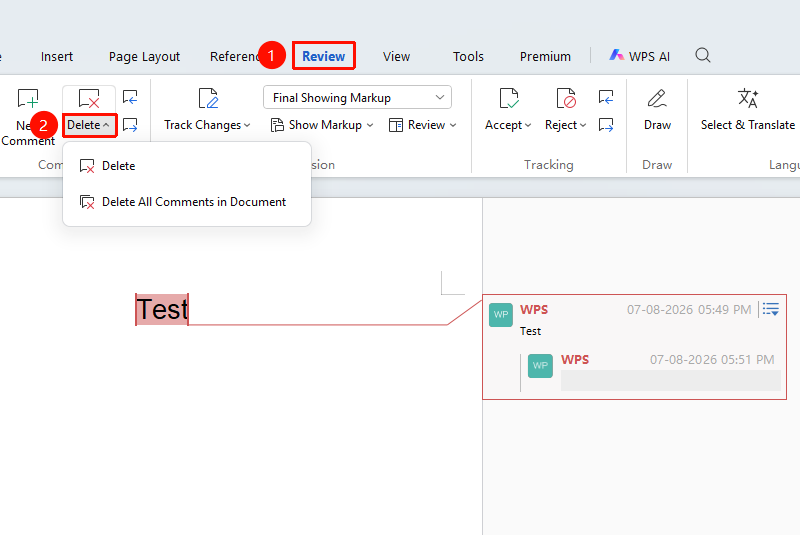Image resolution: width=800 pixels, height=535 pixels.
Task: Switch to the Page Layout tab
Action: click(144, 57)
